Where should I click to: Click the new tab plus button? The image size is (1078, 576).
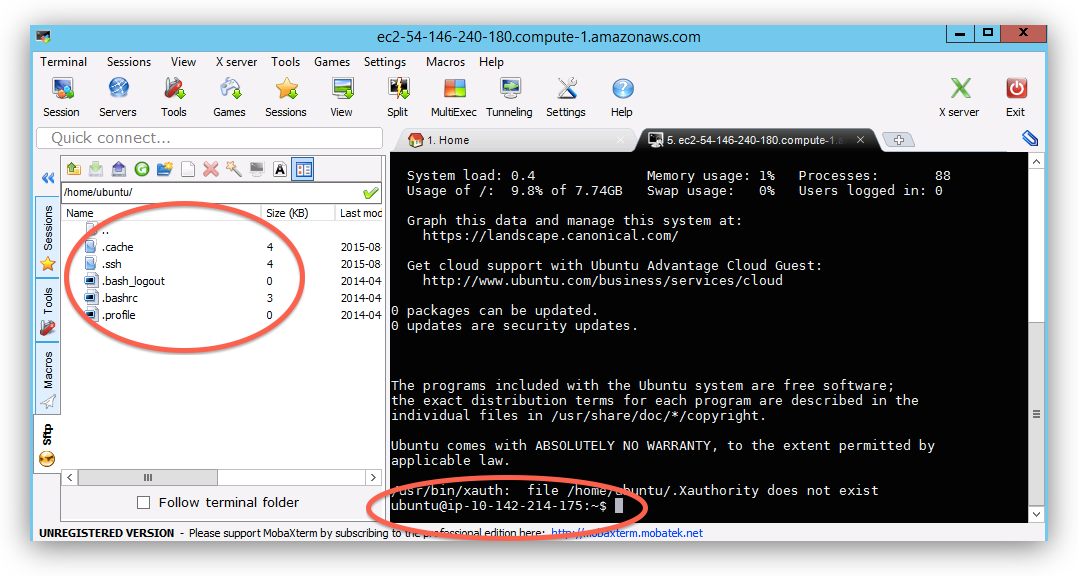pyautogui.click(x=898, y=140)
